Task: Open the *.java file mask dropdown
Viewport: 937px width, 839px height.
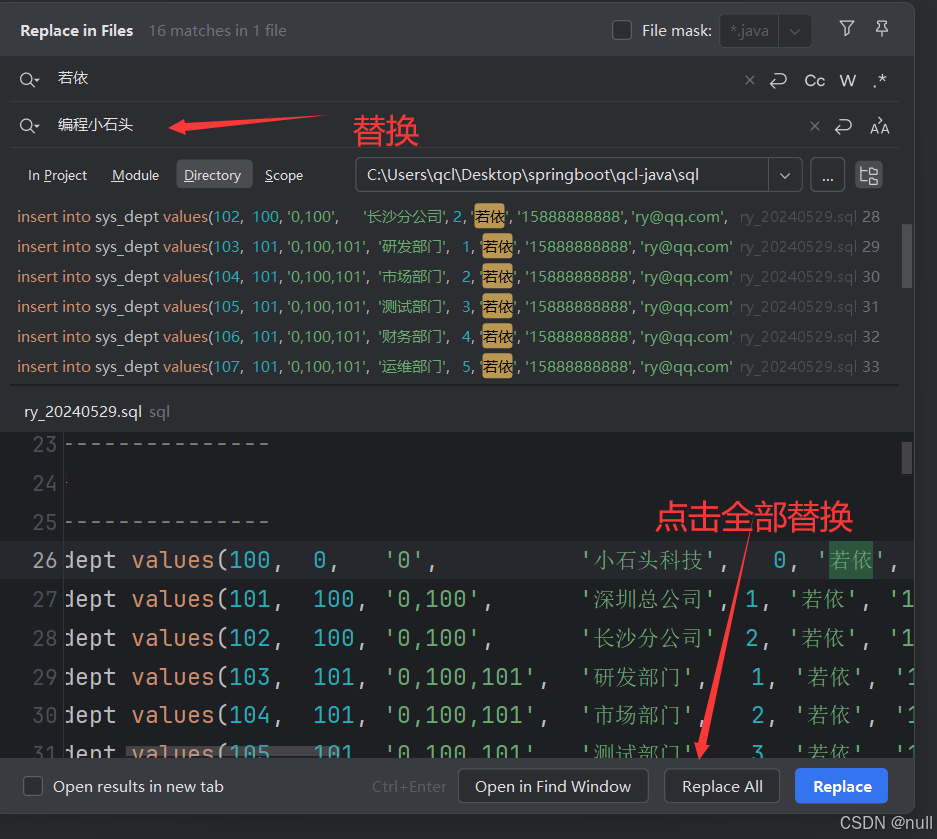Action: point(795,31)
